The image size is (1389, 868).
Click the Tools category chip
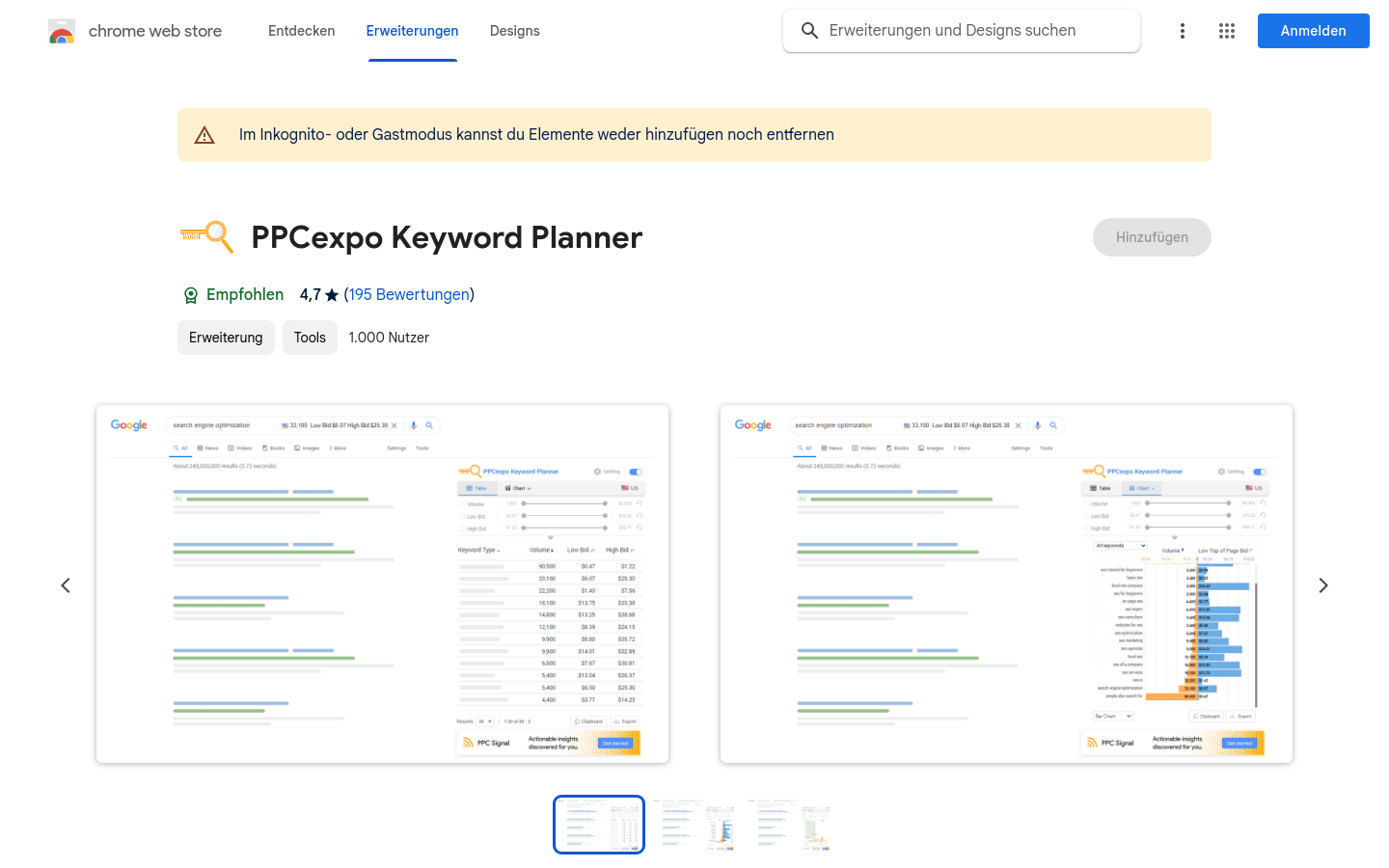tap(310, 338)
